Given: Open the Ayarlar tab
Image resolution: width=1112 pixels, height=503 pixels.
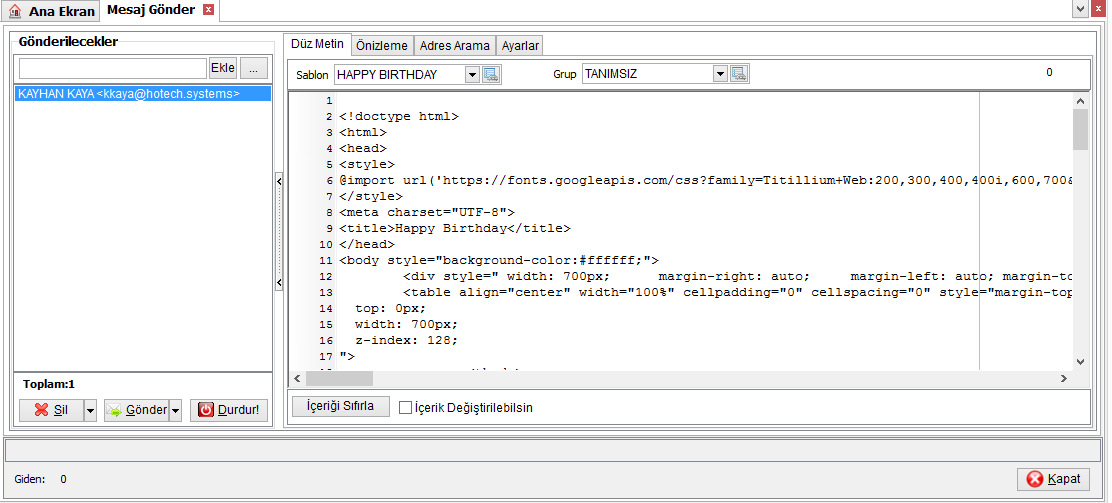Looking at the screenshot, I should click(x=521, y=45).
